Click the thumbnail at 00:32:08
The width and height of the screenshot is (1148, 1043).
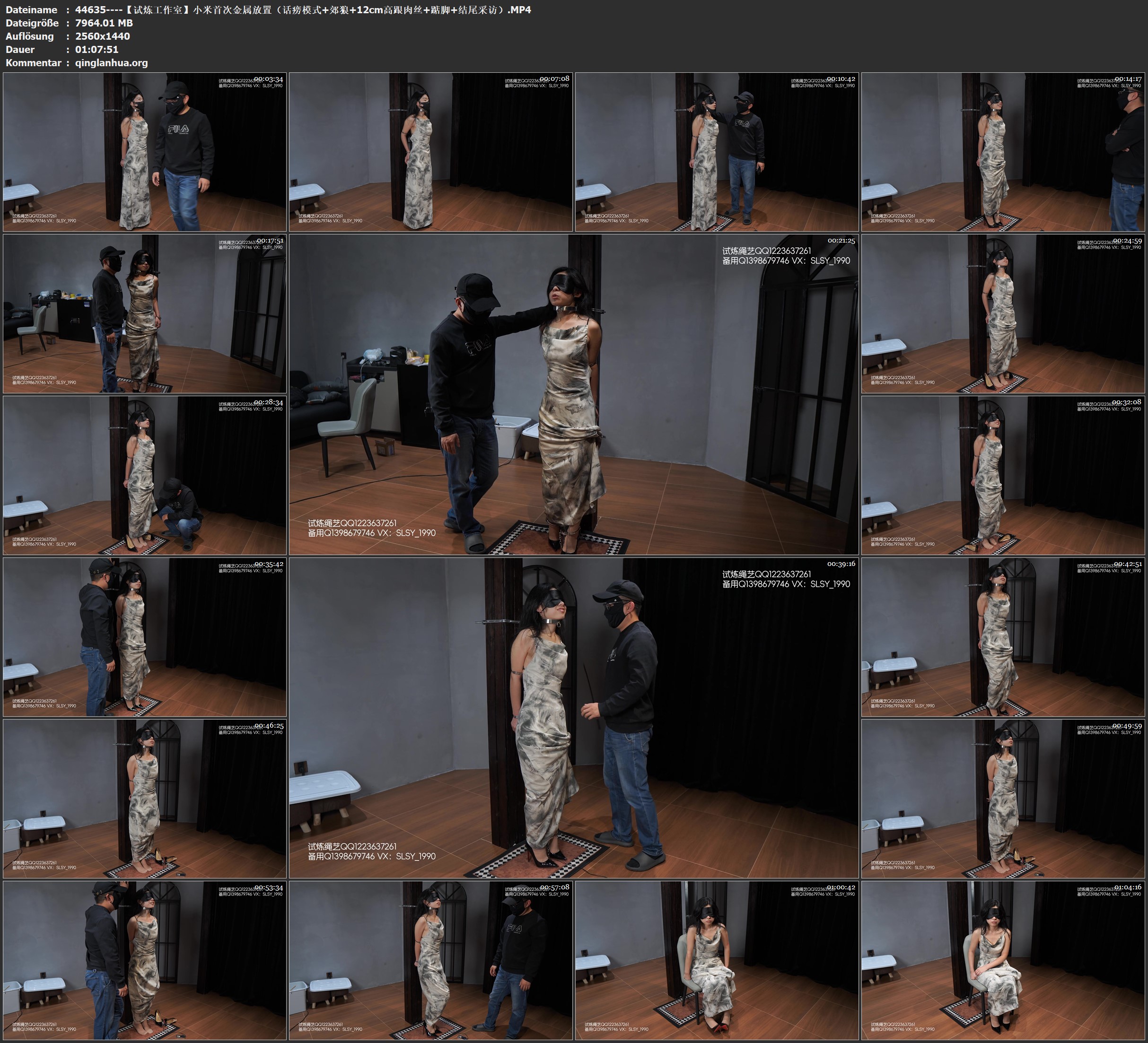[x=1003, y=475]
